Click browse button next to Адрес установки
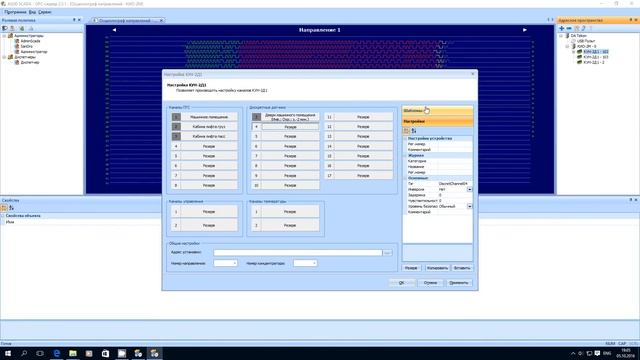Screen dimensions: 640x360 pos(387,253)
